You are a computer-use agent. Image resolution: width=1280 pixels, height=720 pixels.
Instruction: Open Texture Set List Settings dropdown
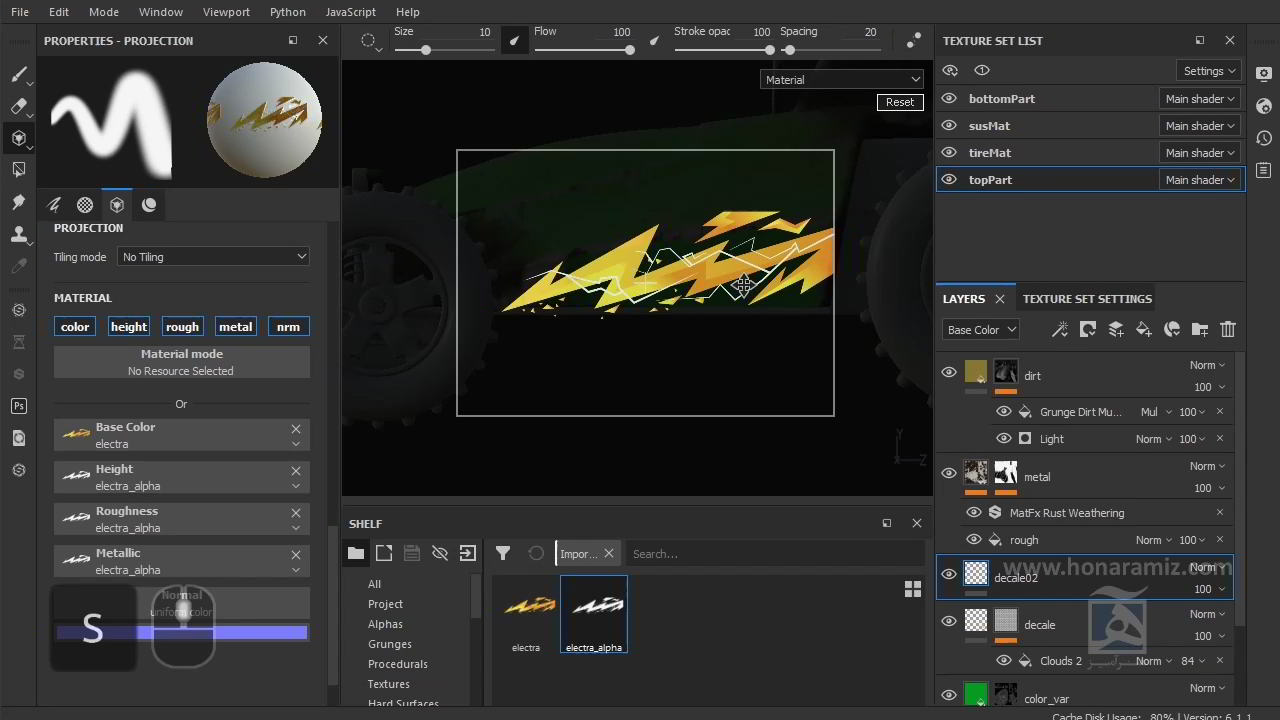1210,71
